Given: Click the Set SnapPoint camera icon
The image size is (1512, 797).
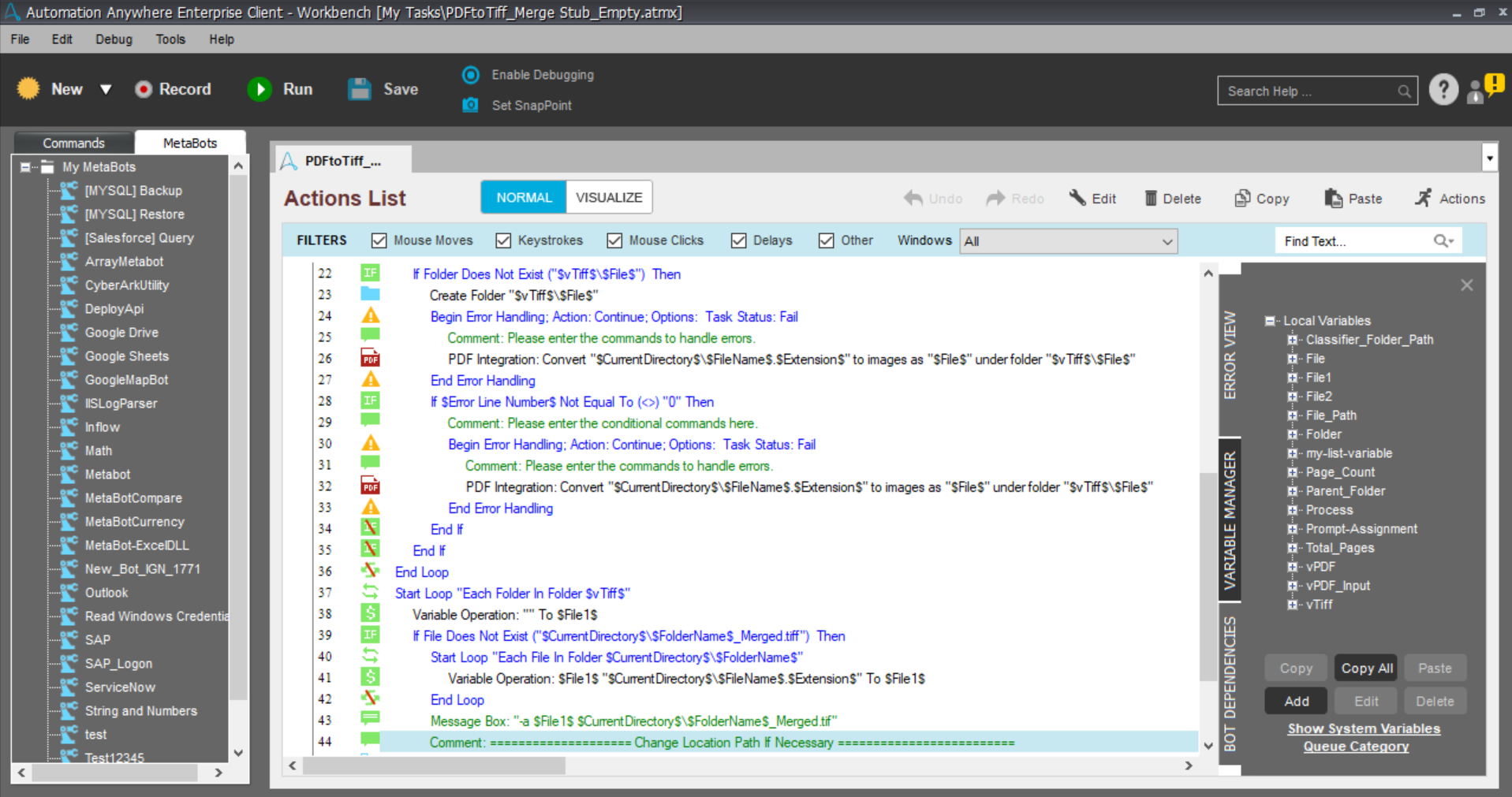Looking at the screenshot, I should tap(471, 105).
